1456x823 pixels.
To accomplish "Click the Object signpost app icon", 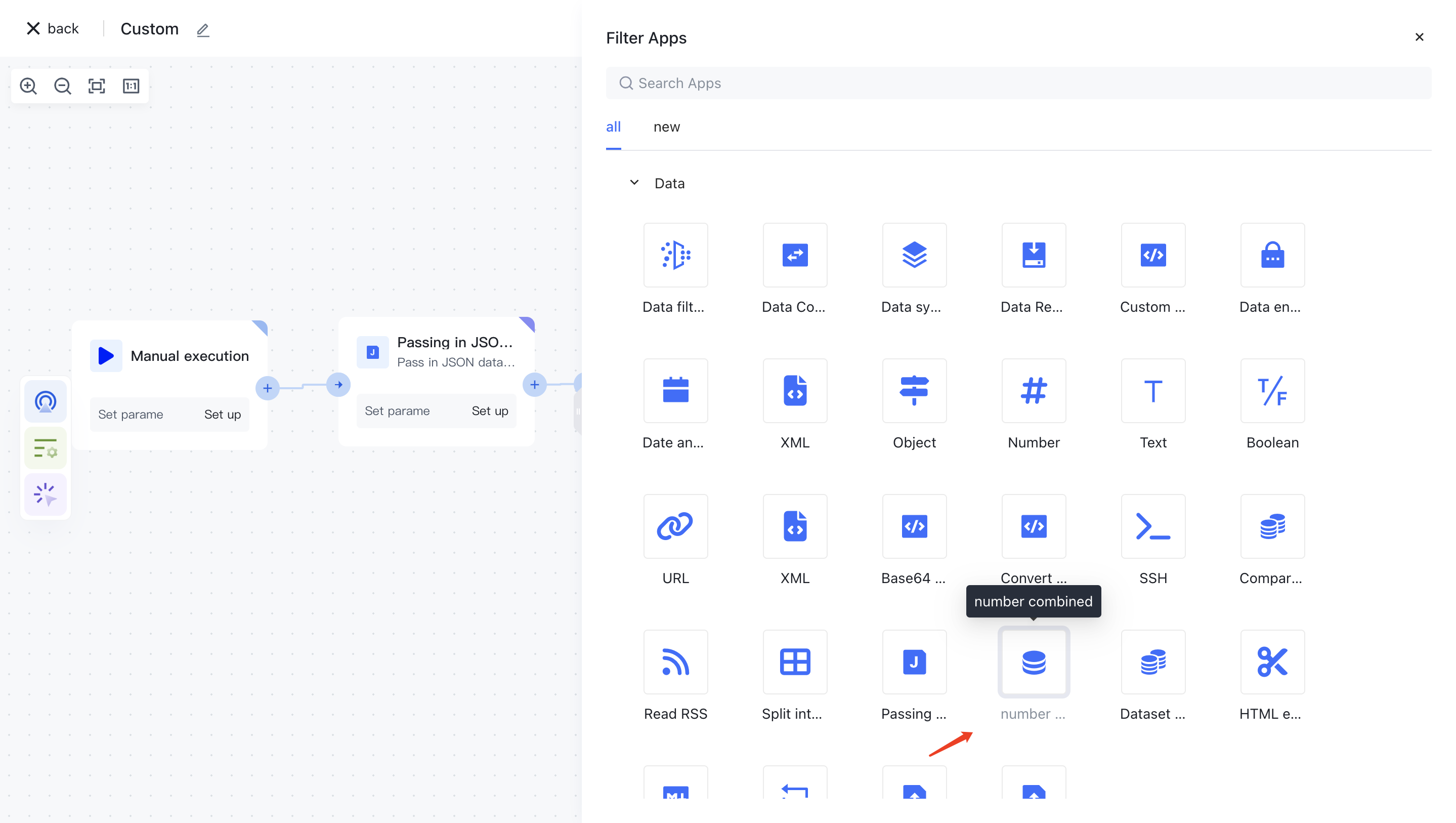I will [x=914, y=391].
